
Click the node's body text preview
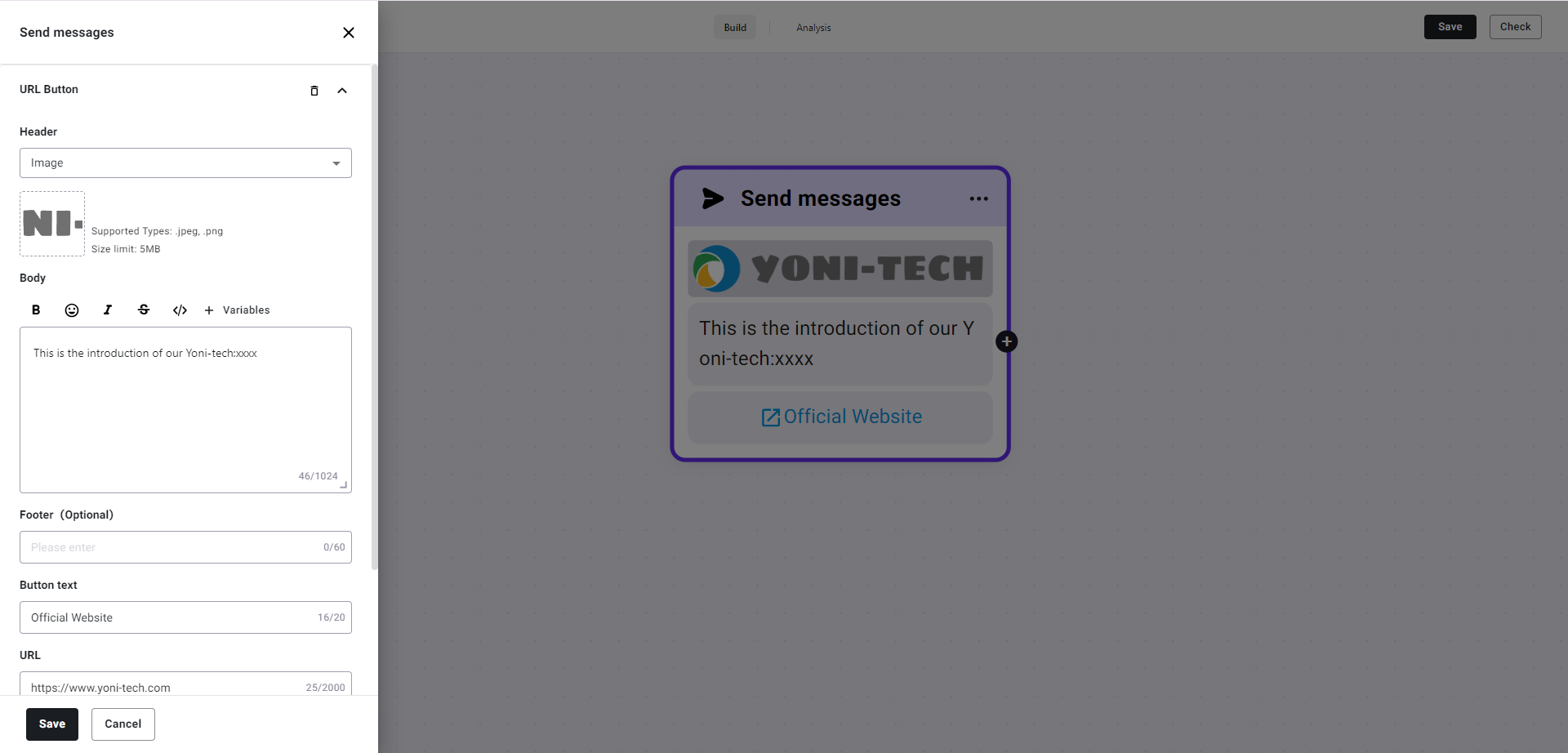pos(840,344)
